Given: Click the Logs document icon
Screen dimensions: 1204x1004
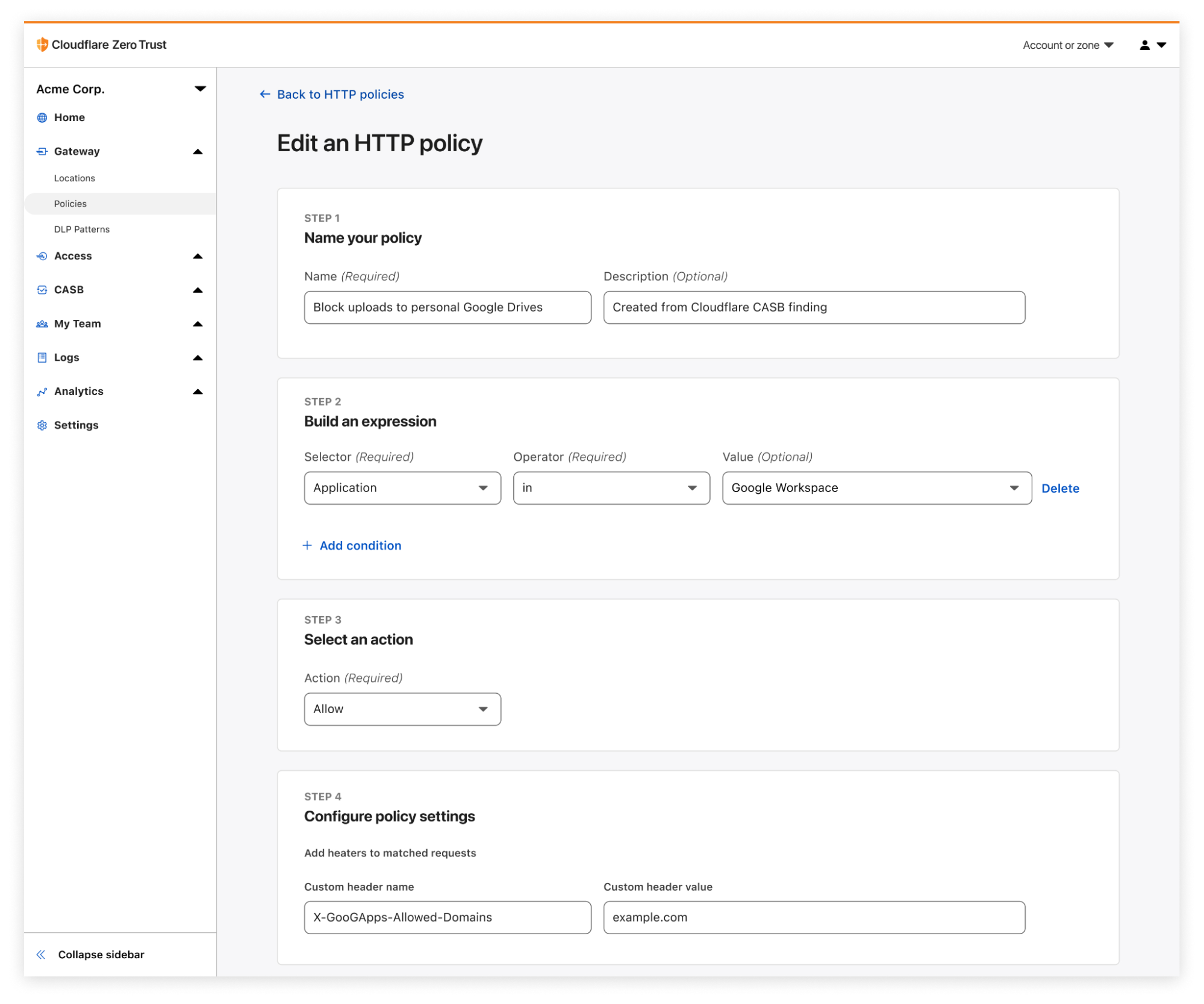Looking at the screenshot, I should click(x=42, y=358).
